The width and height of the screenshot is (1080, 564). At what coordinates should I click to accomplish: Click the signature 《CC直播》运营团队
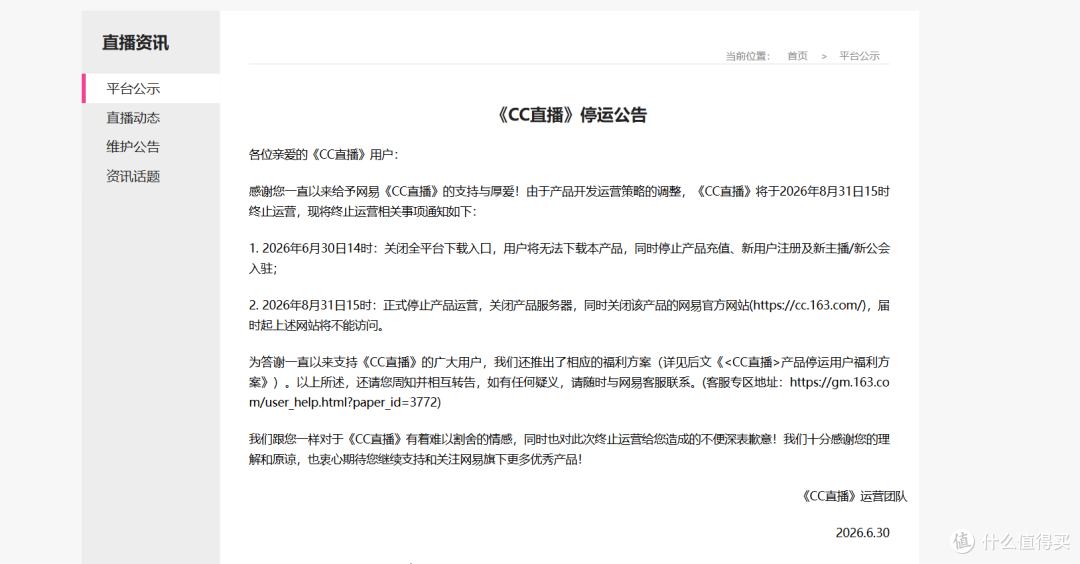pos(853,496)
